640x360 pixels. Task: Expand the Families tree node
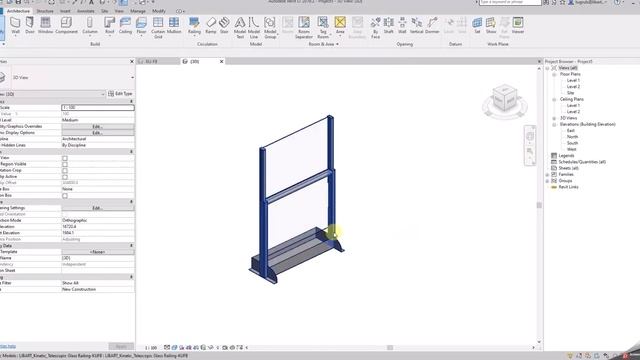click(x=547, y=175)
